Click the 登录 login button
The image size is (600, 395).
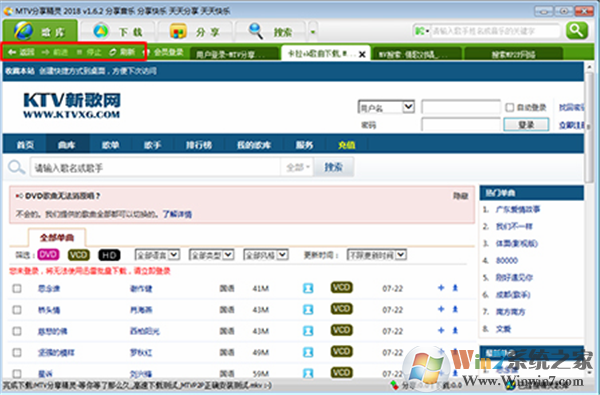[526, 124]
